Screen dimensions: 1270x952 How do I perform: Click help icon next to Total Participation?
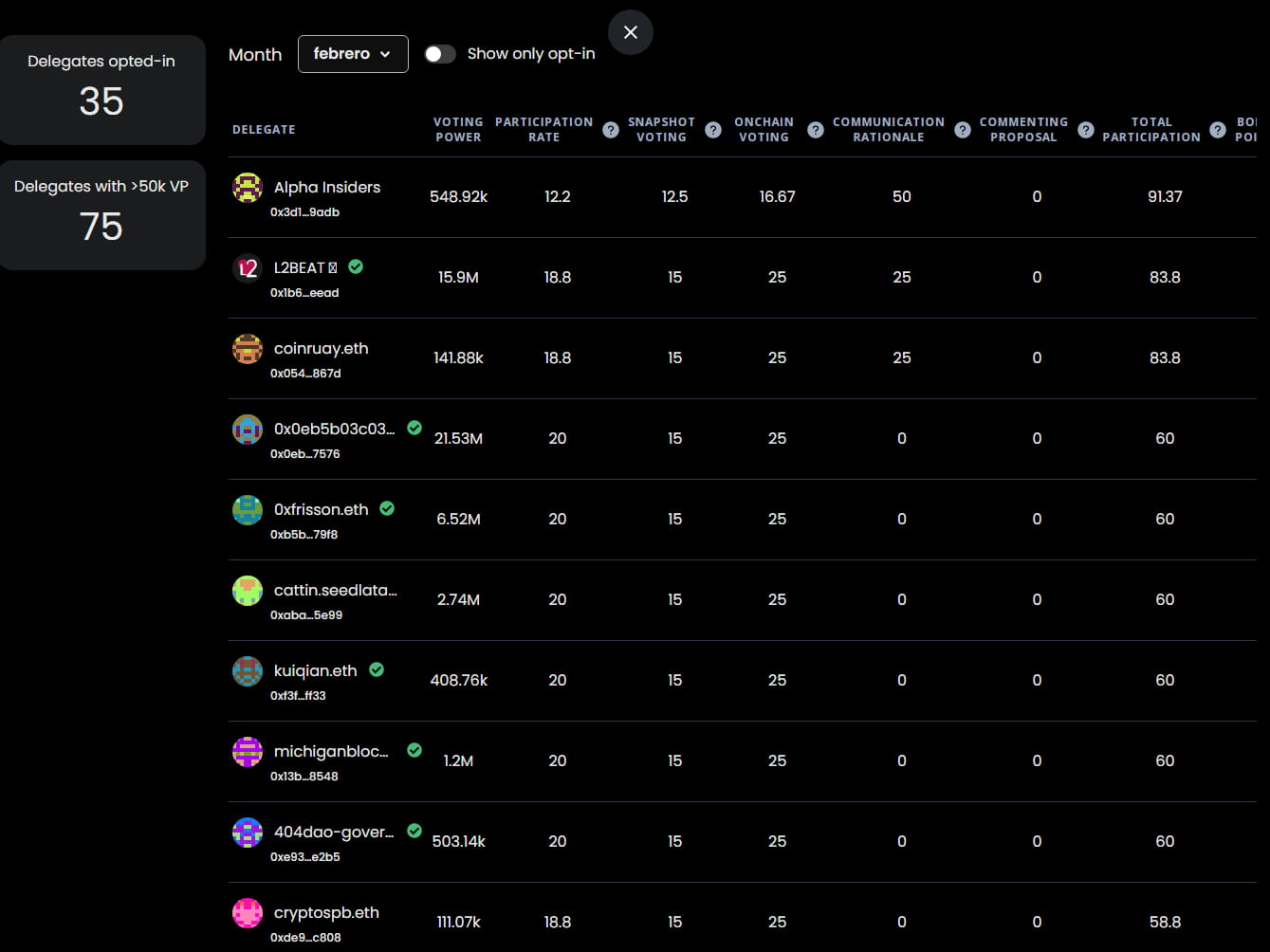pos(1218,130)
